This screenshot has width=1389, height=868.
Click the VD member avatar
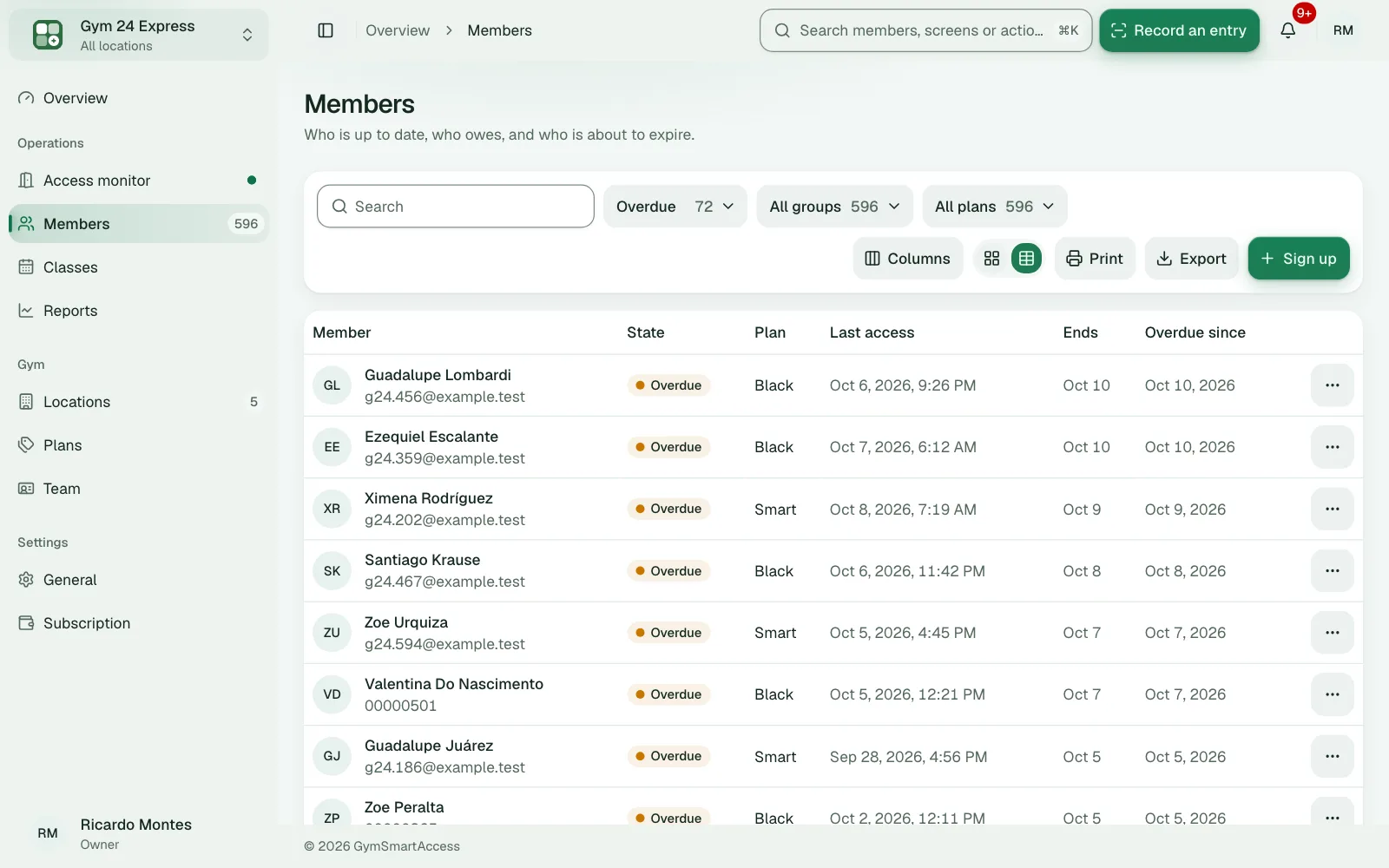(332, 694)
